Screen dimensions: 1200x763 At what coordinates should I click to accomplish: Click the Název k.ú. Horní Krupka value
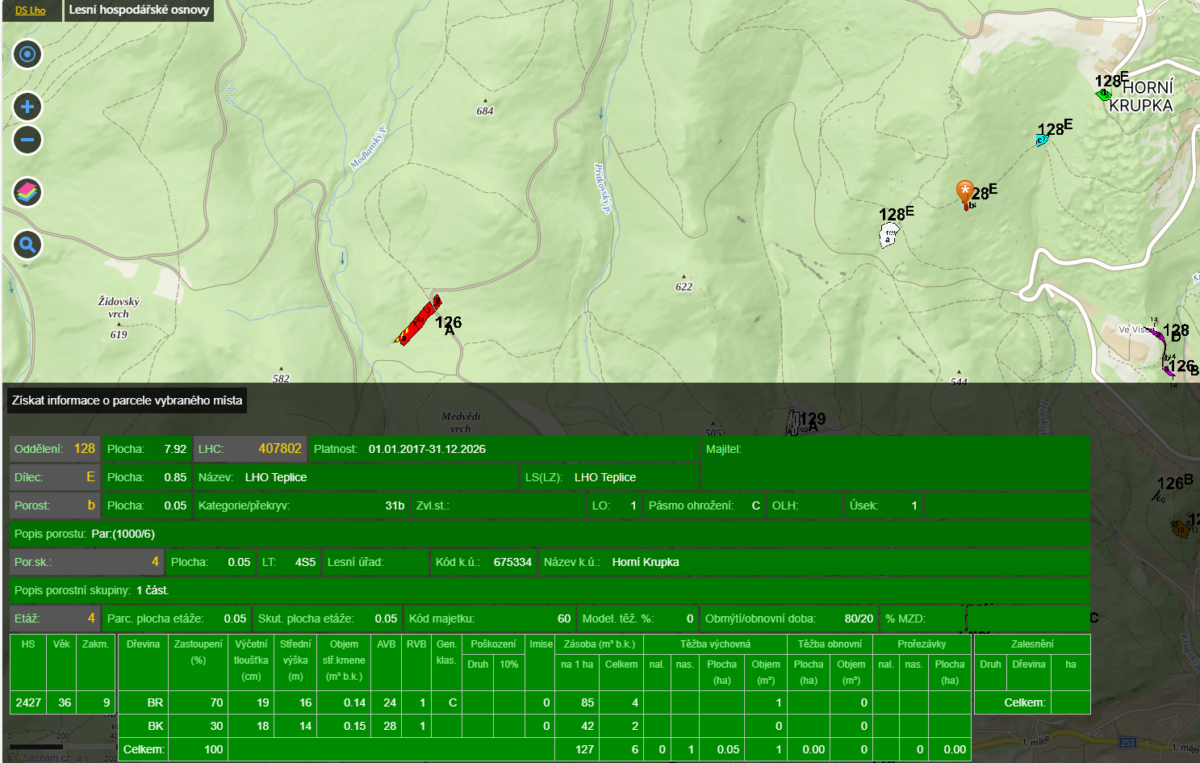tap(645, 562)
